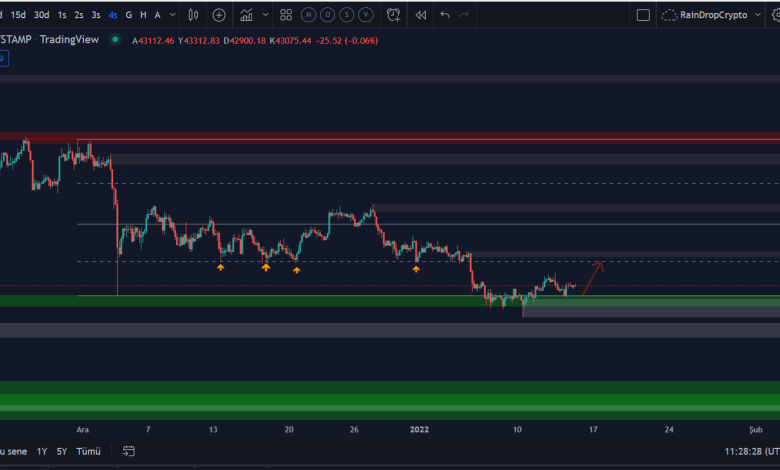
Task: Set date range to 5Y
Action: pos(62,451)
